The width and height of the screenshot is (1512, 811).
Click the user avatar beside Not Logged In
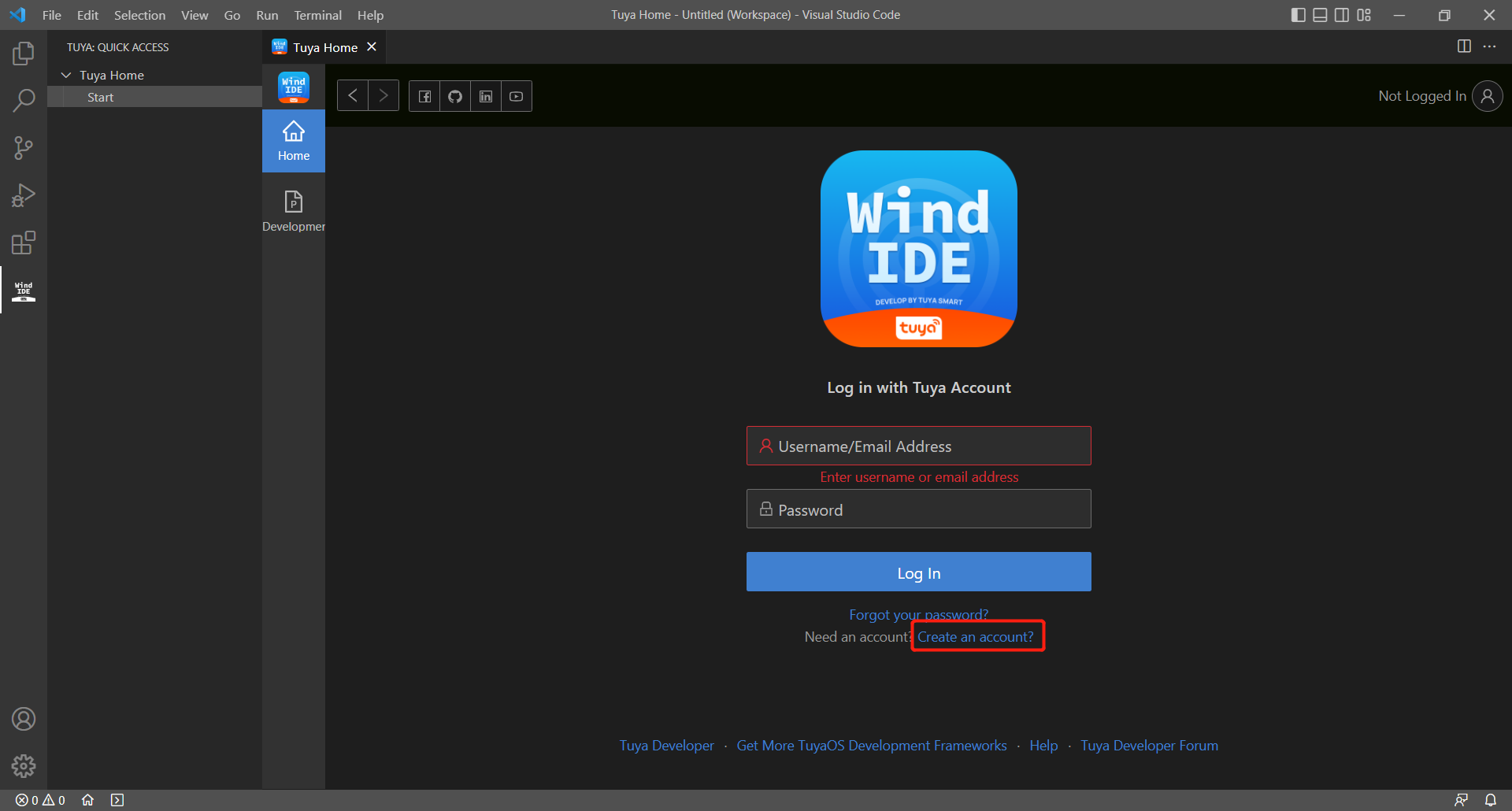pyautogui.click(x=1488, y=96)
